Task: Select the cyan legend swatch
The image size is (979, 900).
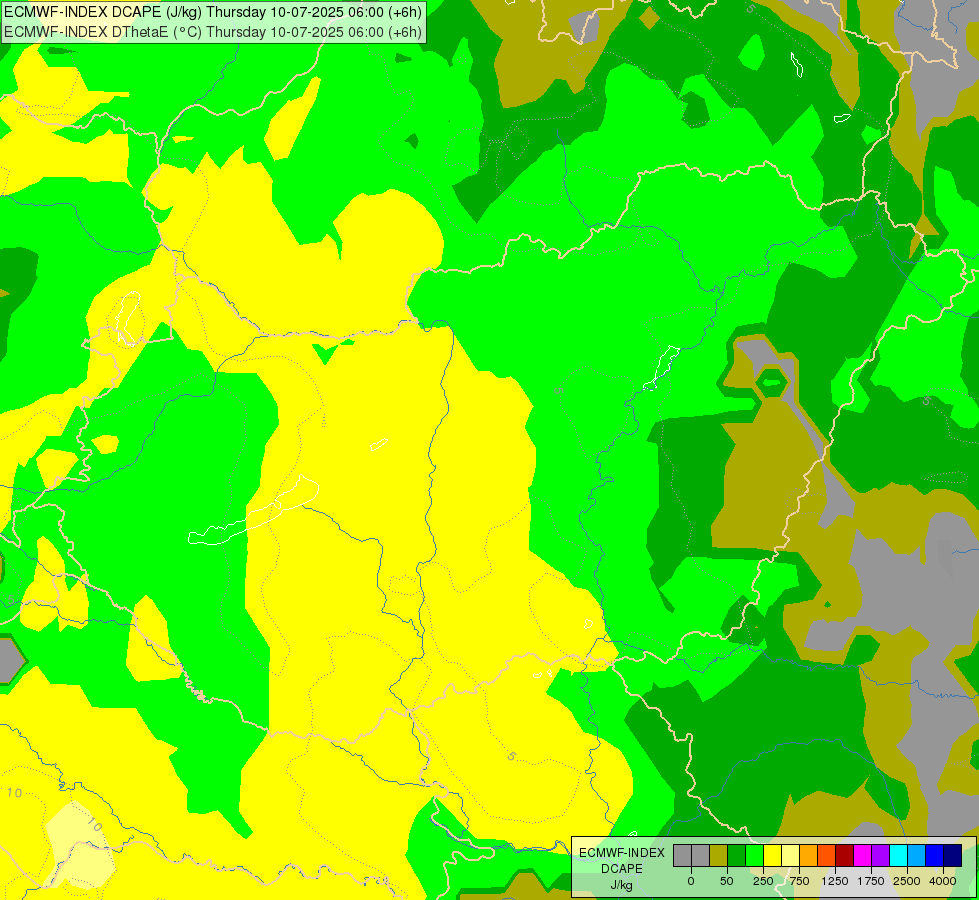Action: tap(898, 855)
